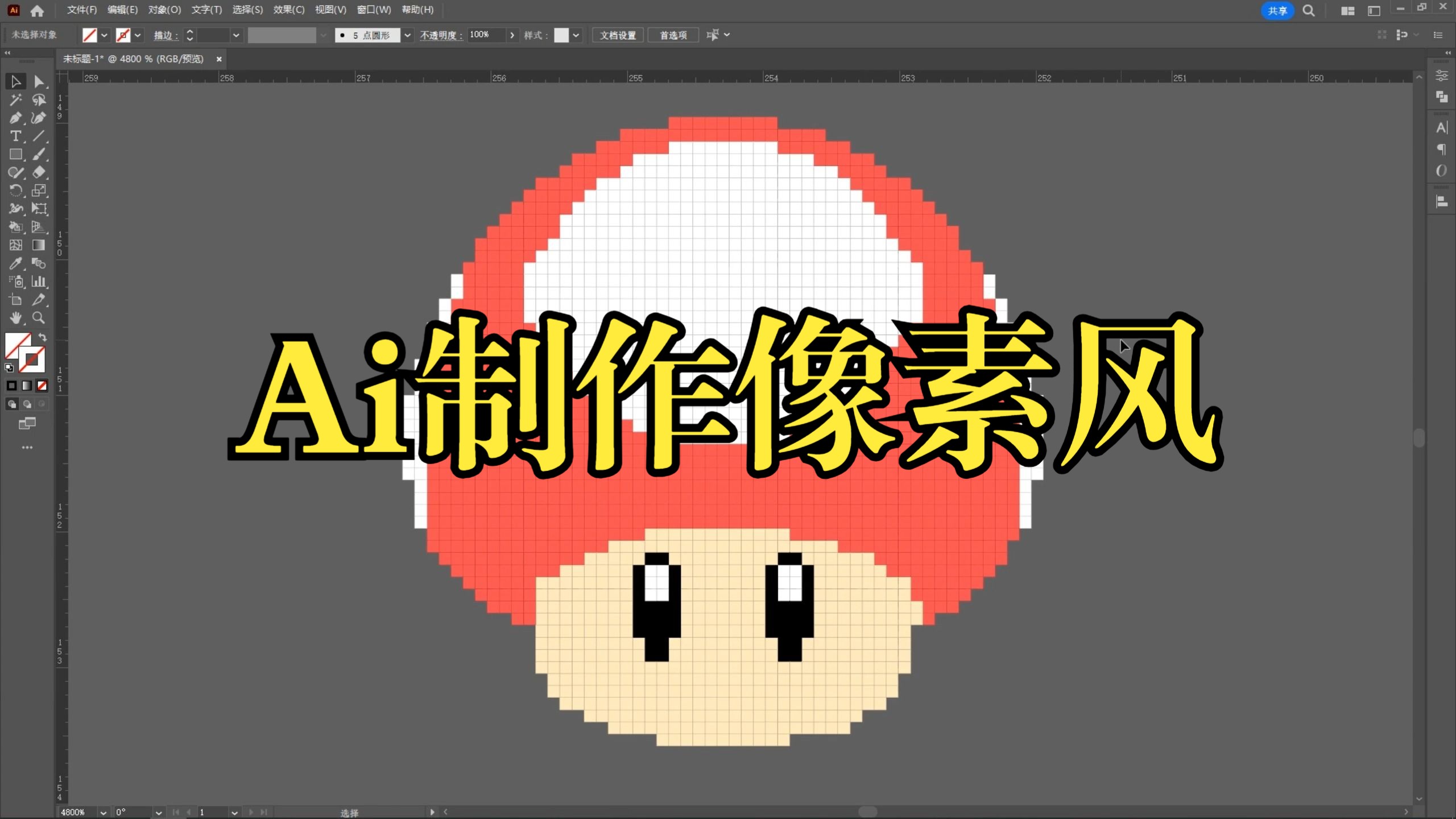Select the Eyedropper tool
This screenshot has height=819, width=1456.
pos(15,263)
